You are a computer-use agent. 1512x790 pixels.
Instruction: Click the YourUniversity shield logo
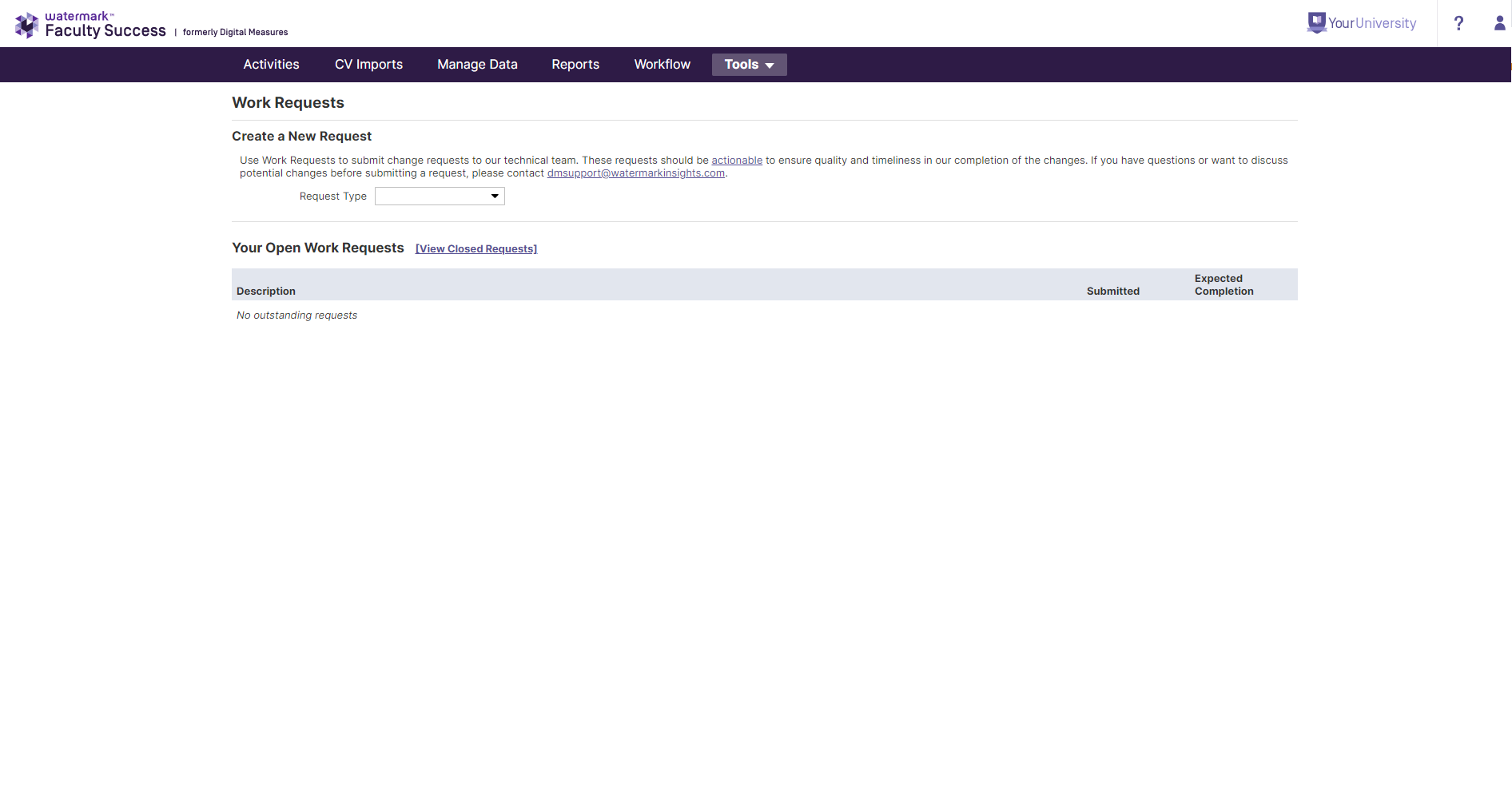pyautogui.click(x=1316, y=22)
